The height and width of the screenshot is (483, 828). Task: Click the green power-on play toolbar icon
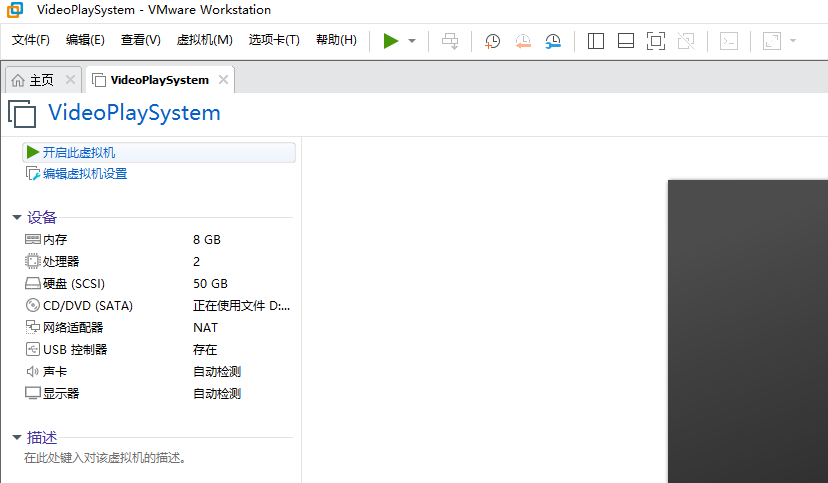click(x=391, y=41)
